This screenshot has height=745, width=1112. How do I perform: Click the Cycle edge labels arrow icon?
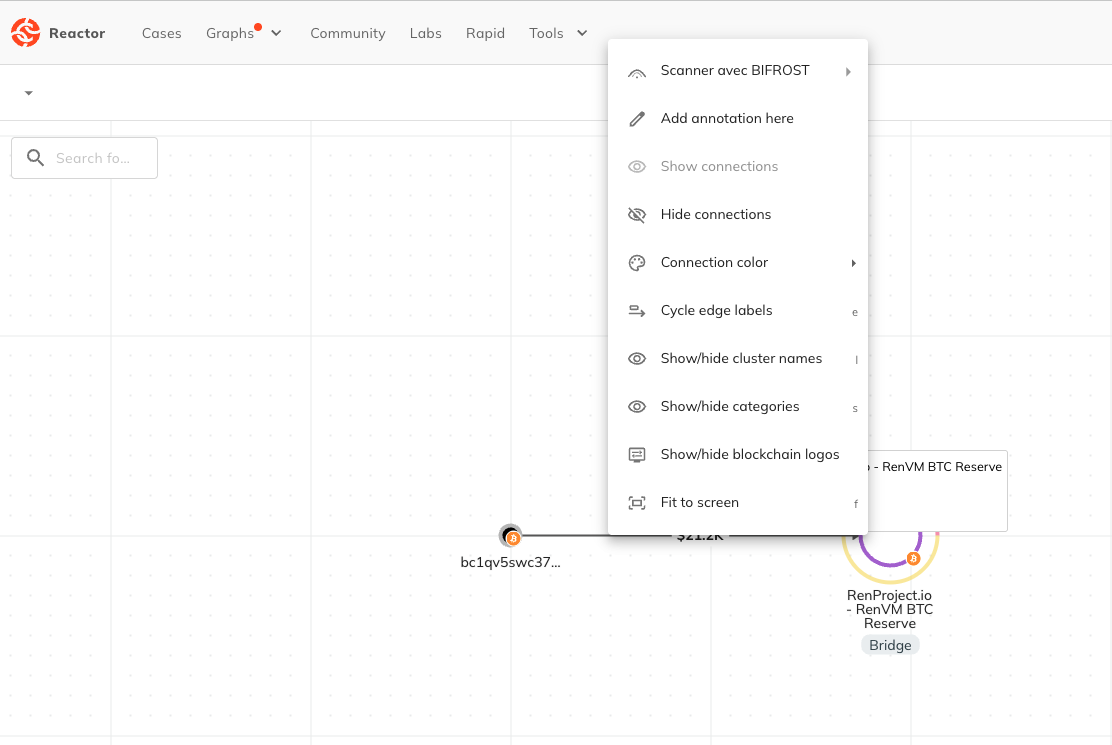coord(637,310)
